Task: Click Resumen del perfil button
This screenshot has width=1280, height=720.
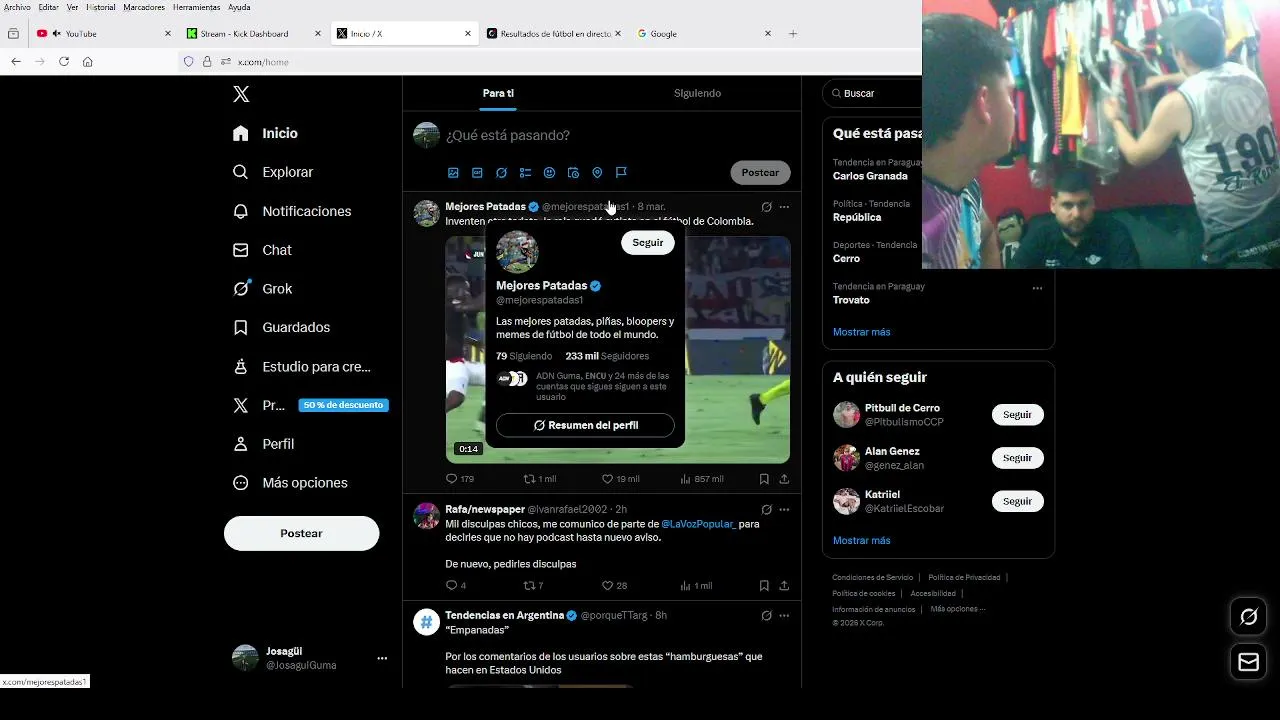Action: pyautogui.click(x=585, y=425)
